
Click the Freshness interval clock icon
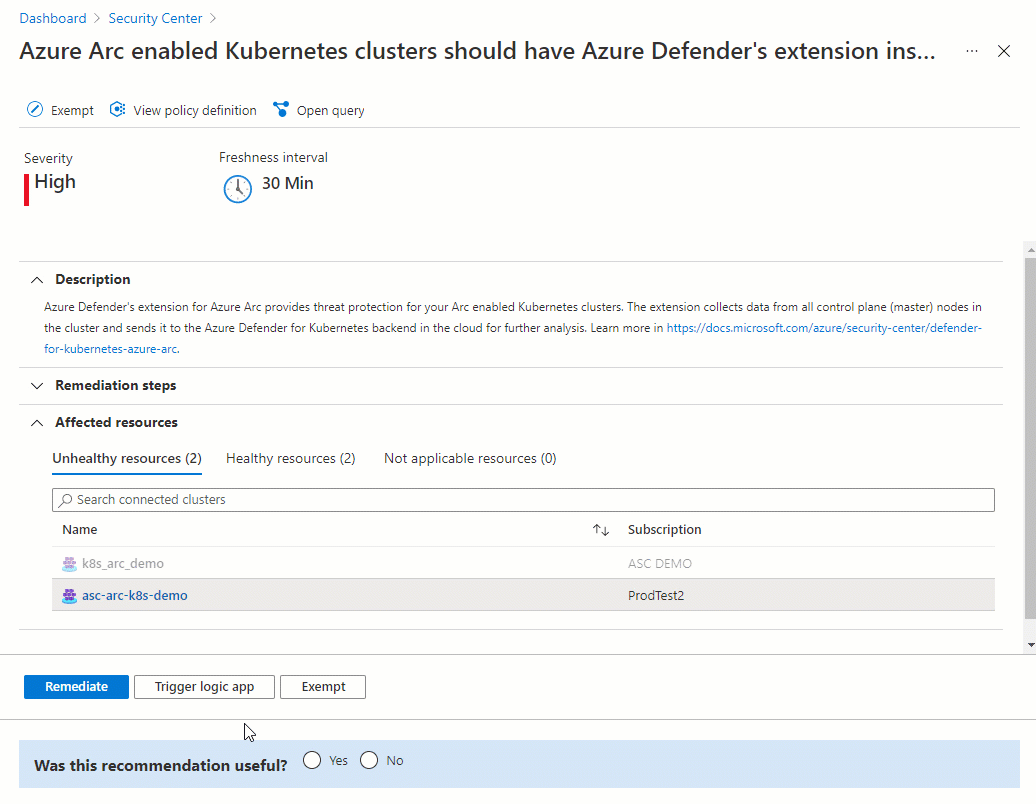pyautogui.click(x=237, y=188)
